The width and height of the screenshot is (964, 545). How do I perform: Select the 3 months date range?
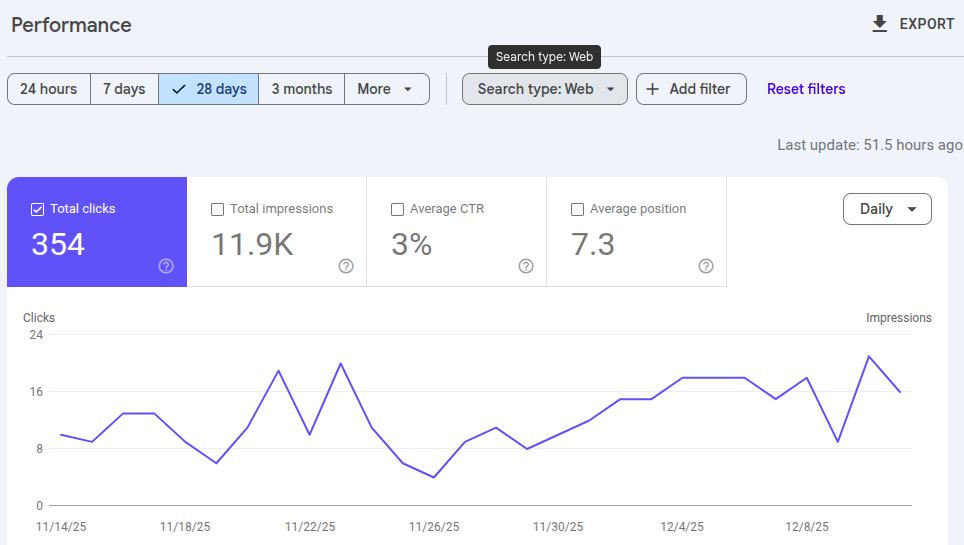302,89
